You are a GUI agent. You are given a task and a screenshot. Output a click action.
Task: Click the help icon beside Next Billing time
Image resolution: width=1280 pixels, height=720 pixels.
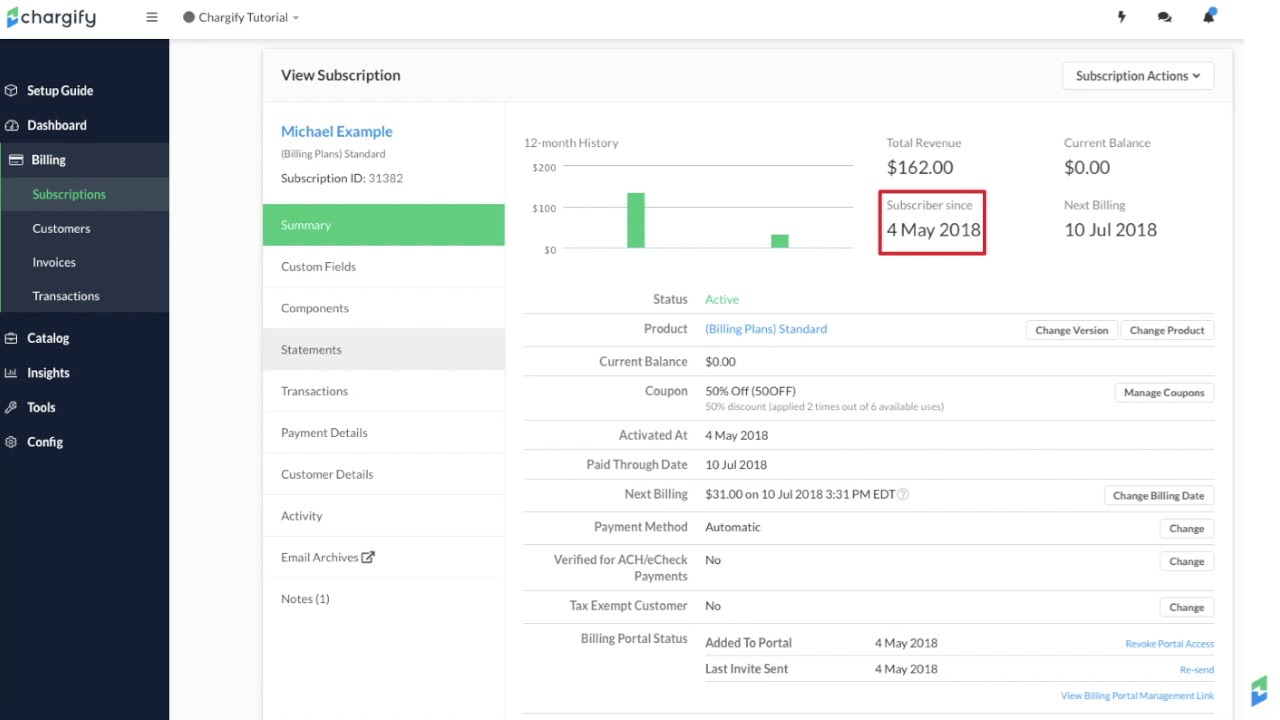coord(903,494)
